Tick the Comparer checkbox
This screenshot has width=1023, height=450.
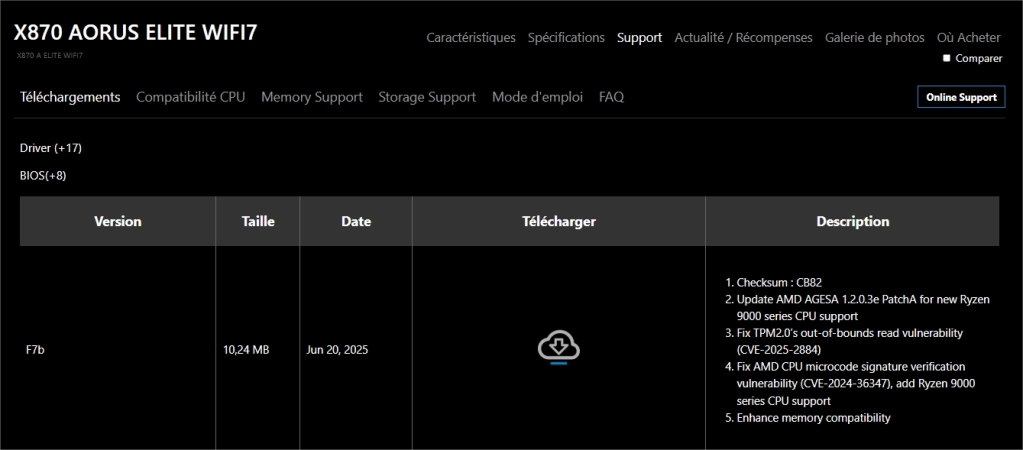947,58
